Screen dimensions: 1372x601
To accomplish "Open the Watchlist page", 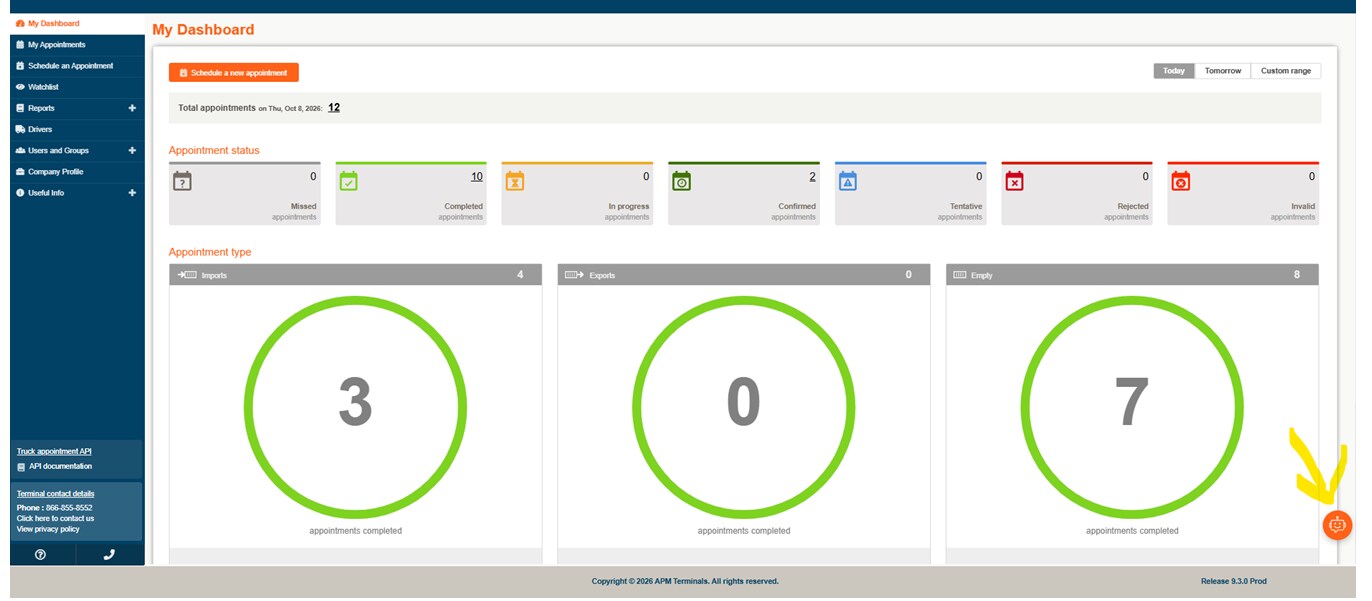I will 77,87.
